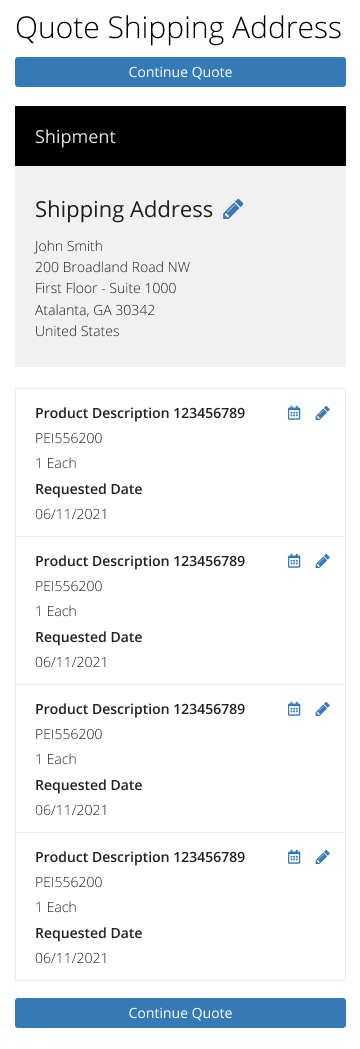Edit the second product using pencil icon

(x=323, y=561)
